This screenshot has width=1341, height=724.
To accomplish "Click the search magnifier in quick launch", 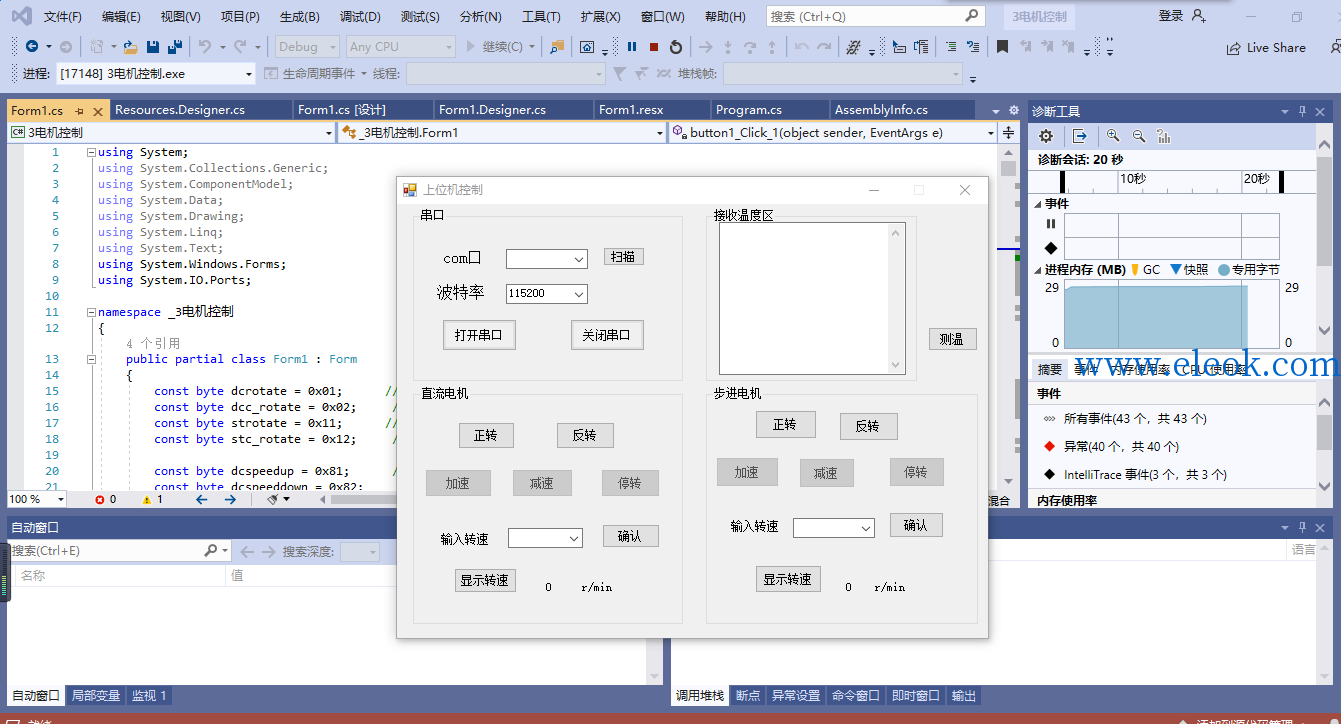I will coord(971,16).
